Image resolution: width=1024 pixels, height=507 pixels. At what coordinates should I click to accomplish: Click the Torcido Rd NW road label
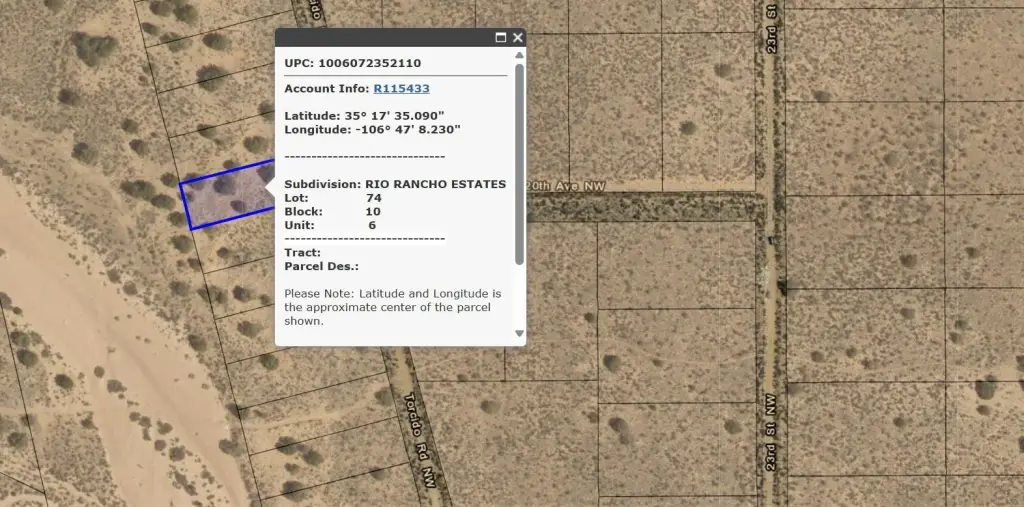coord(418,430)
